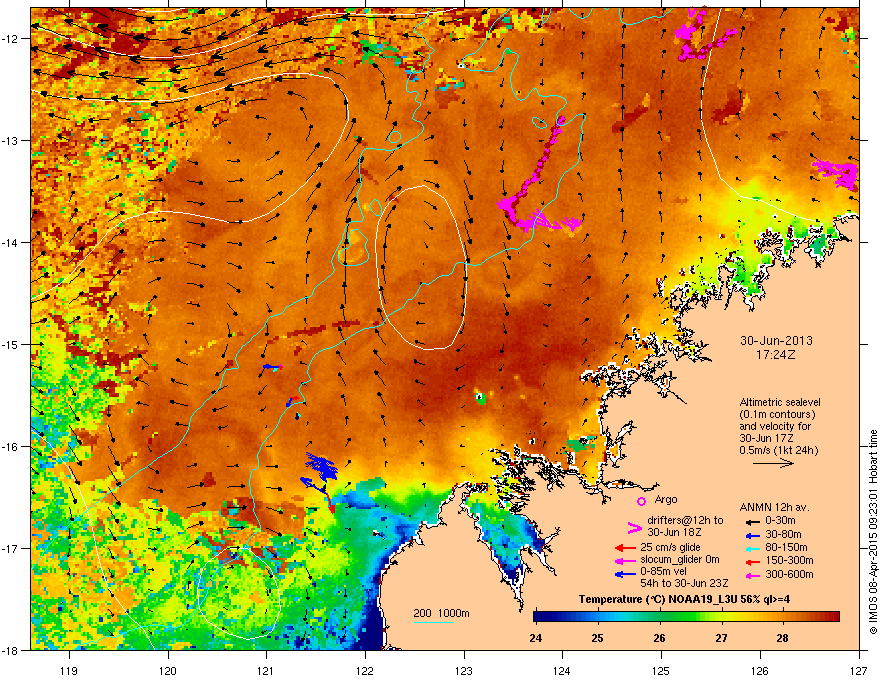Click the 'Temperature (°C) NOAA19_L3U' title
The height and width of the screenshot is (680, 880).
tap(652, 599)
